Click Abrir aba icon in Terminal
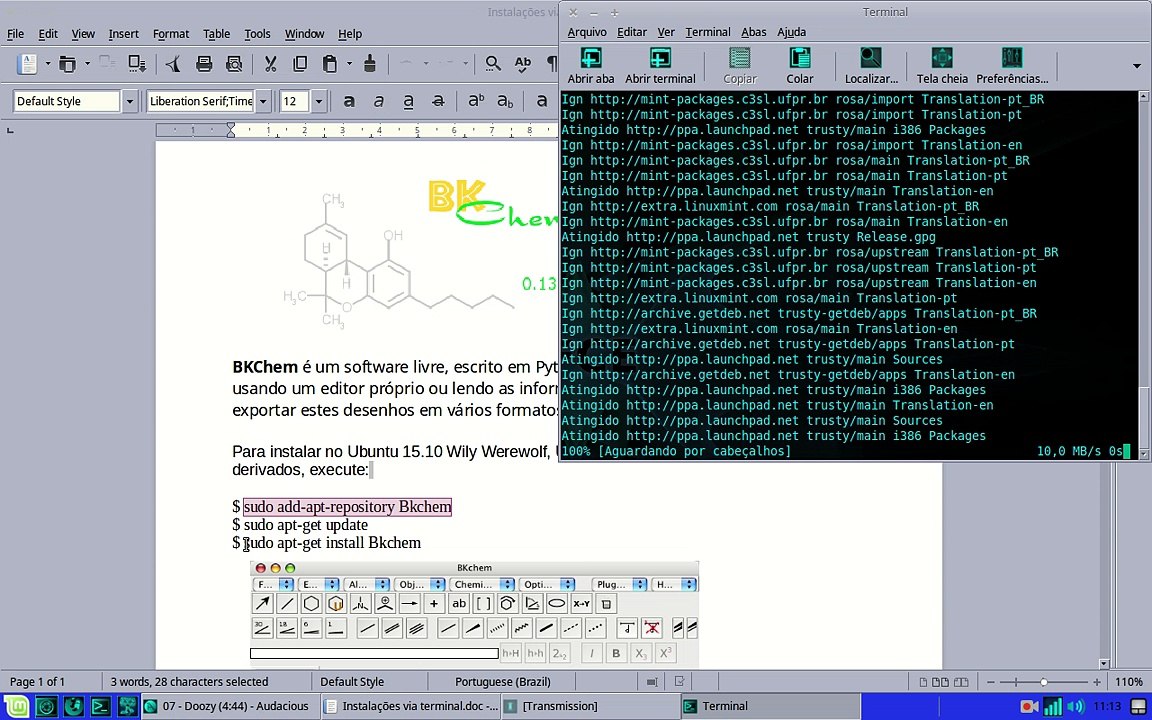Viewport: 1152px width, 720px height. tap(591, 58)
